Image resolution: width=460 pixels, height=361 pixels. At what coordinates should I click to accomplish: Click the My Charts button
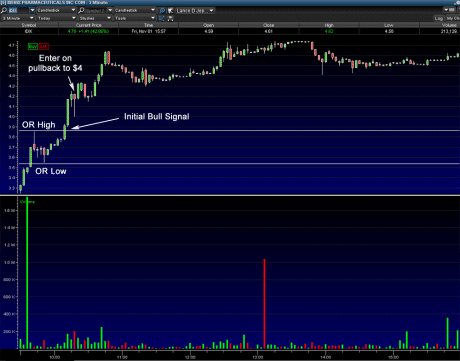(x=453, y=18)
